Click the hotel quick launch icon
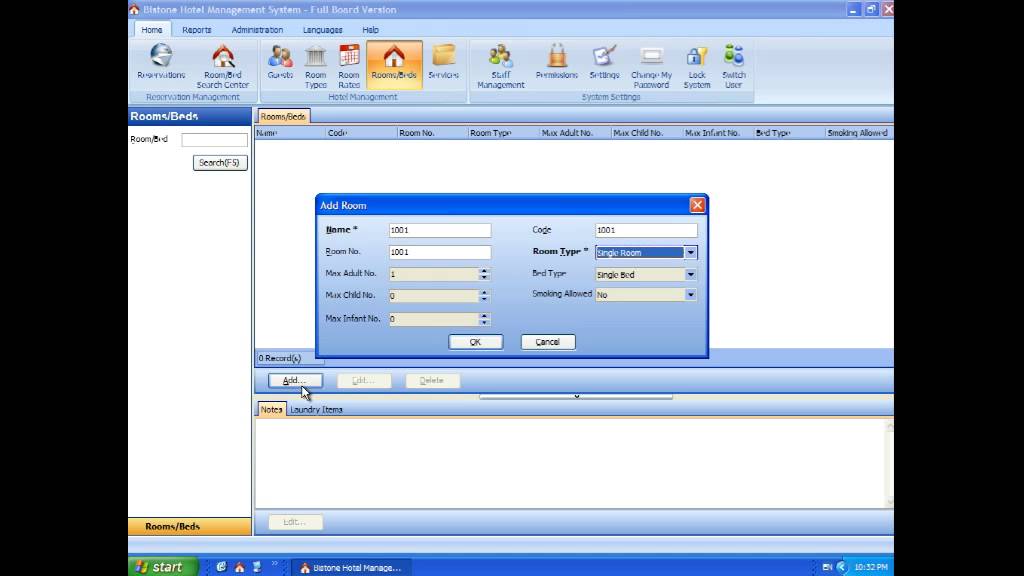Screen dimensions: 1024x576 click(x=240, y=567)
